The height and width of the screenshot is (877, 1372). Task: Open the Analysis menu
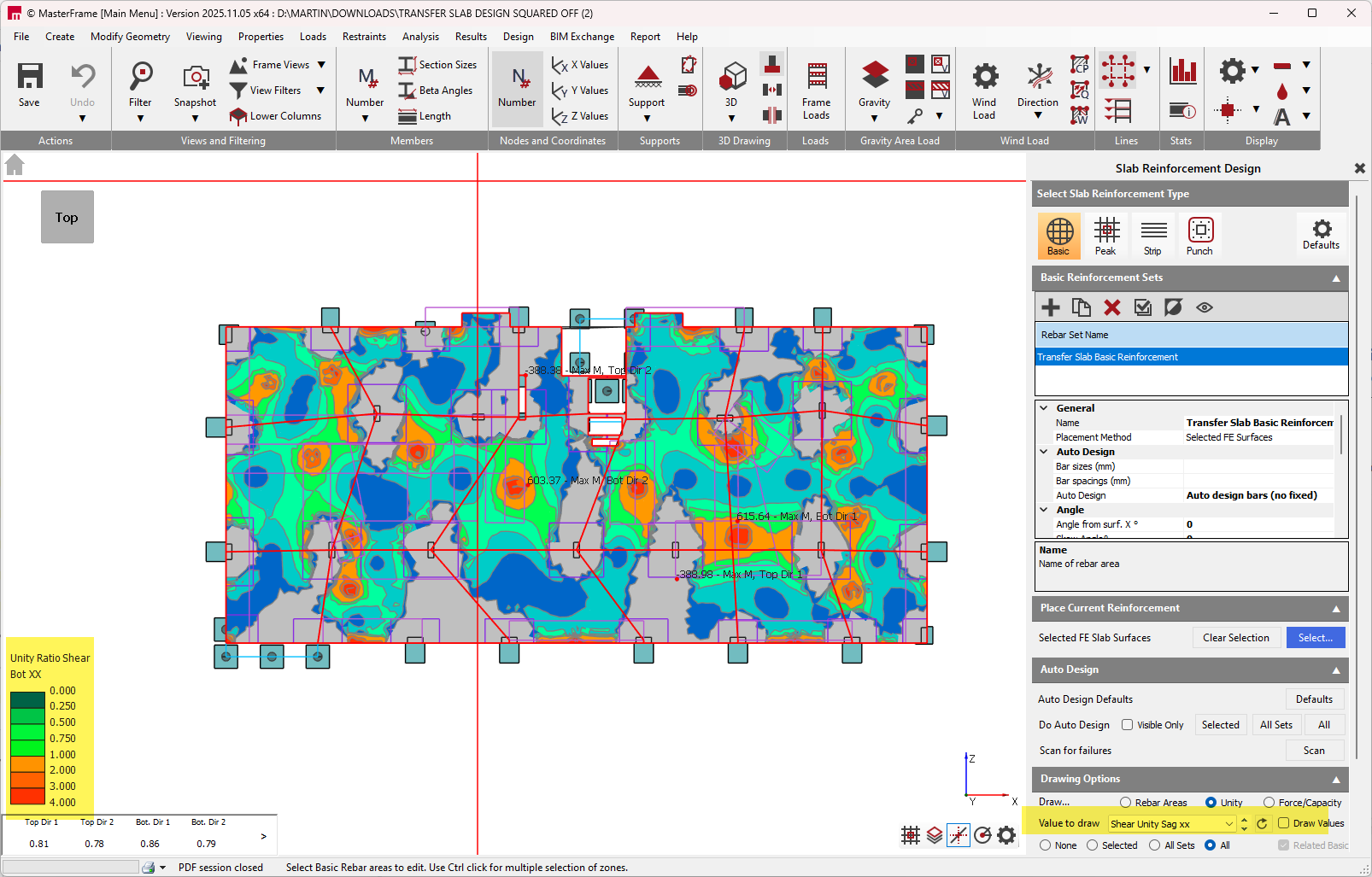pyautogui.click(x=420, y=37)
